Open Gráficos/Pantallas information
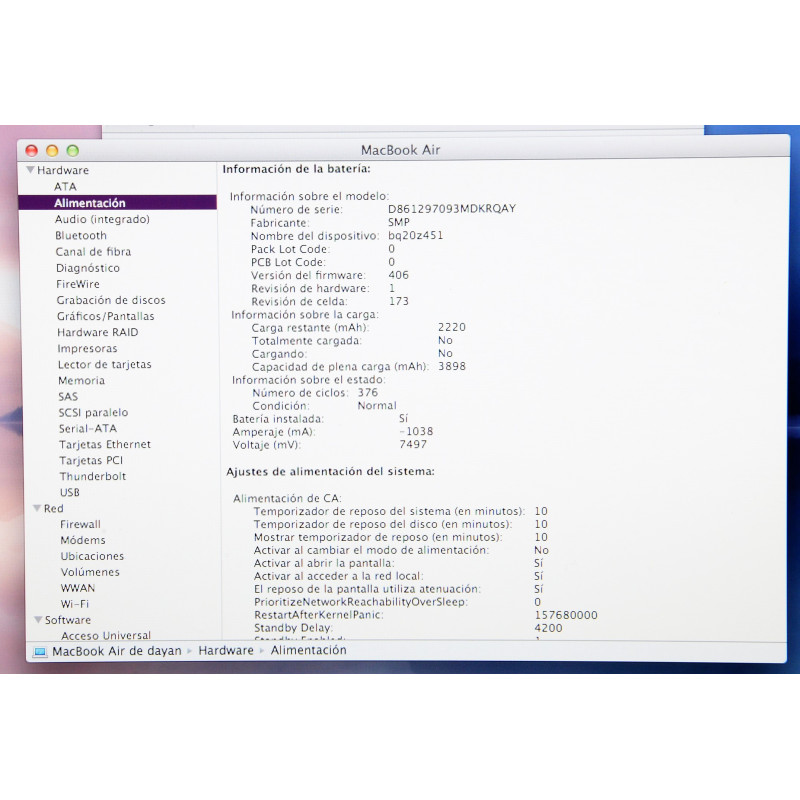 [x=105, y=316]
